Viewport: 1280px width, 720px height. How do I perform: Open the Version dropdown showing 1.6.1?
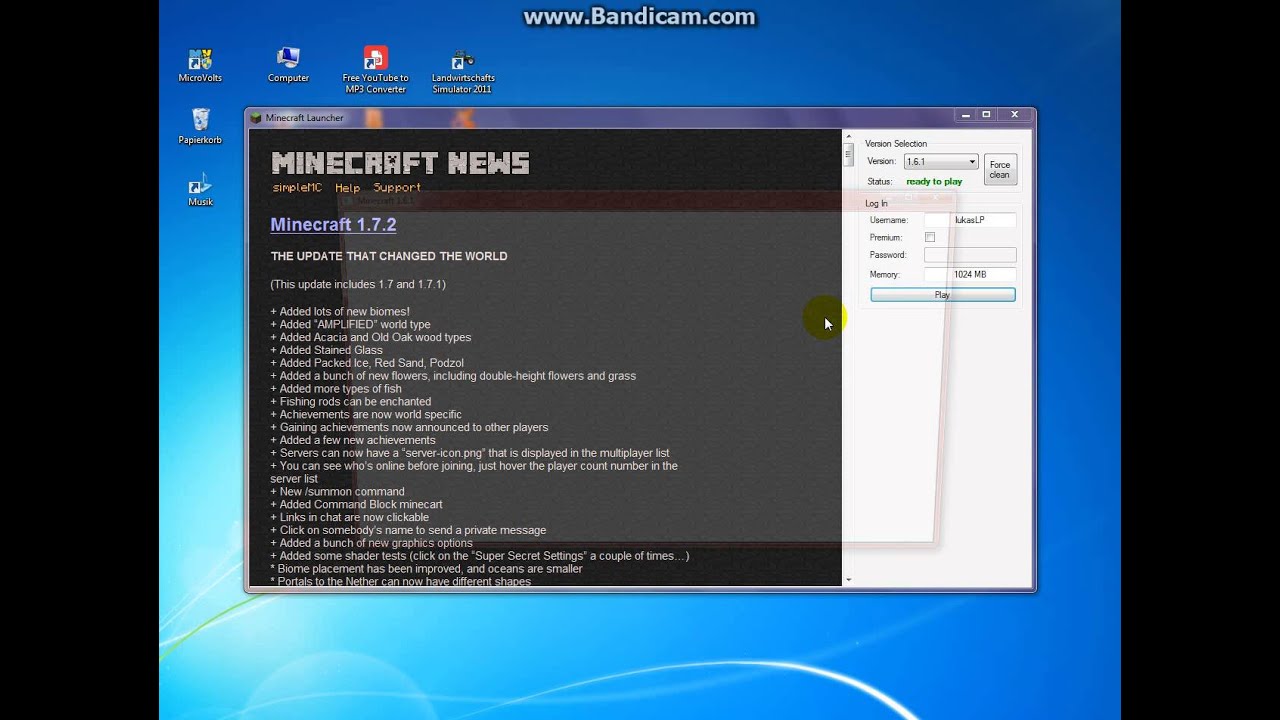point(941,161)
